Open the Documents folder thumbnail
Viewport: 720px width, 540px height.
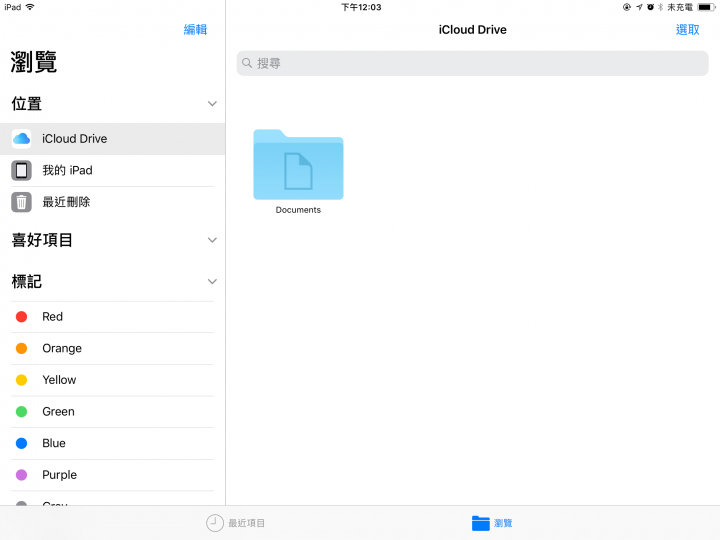(x=298, y=164)
